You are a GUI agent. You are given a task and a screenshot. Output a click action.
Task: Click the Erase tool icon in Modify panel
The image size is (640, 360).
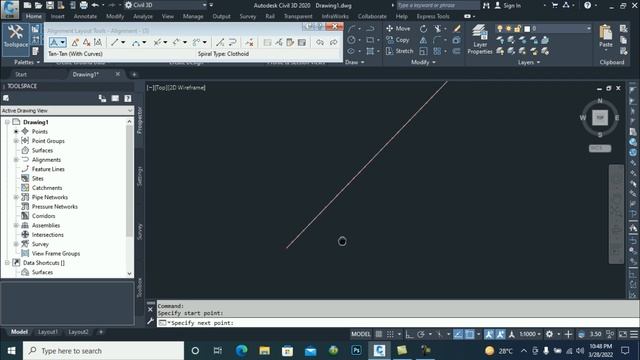[x=457, y=29]
